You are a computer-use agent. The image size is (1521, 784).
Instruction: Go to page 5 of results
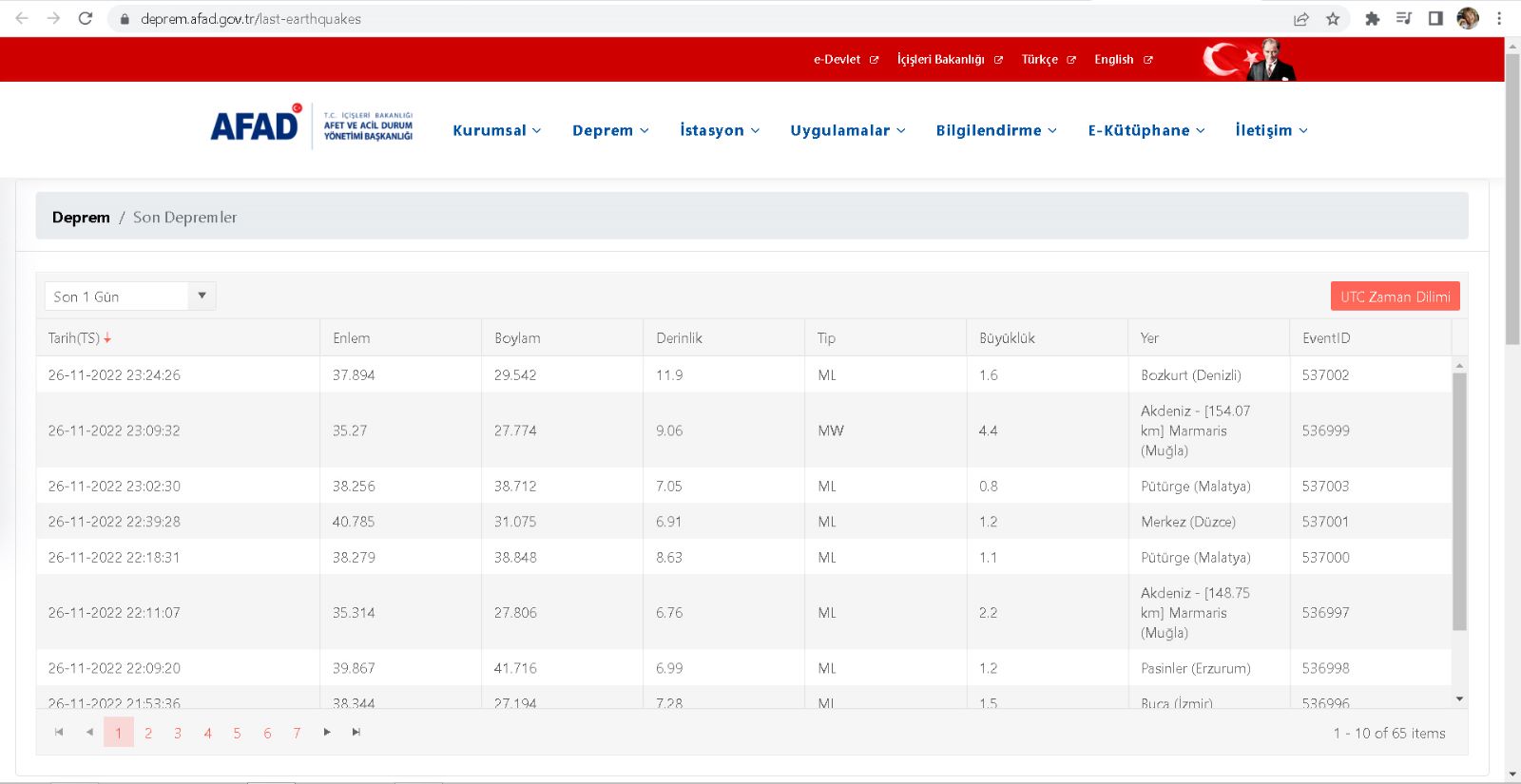coord(237,733)
